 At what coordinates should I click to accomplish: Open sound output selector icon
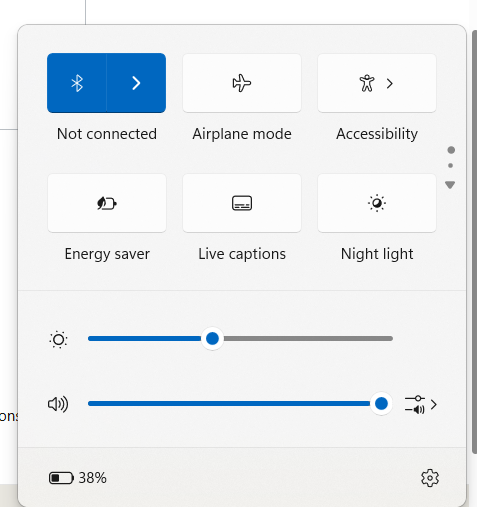click(x=415, y=405)
